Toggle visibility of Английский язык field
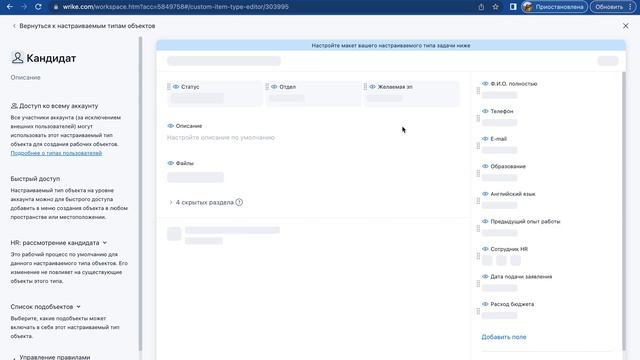This screenshot has width=640, height=360. (485, 194)
